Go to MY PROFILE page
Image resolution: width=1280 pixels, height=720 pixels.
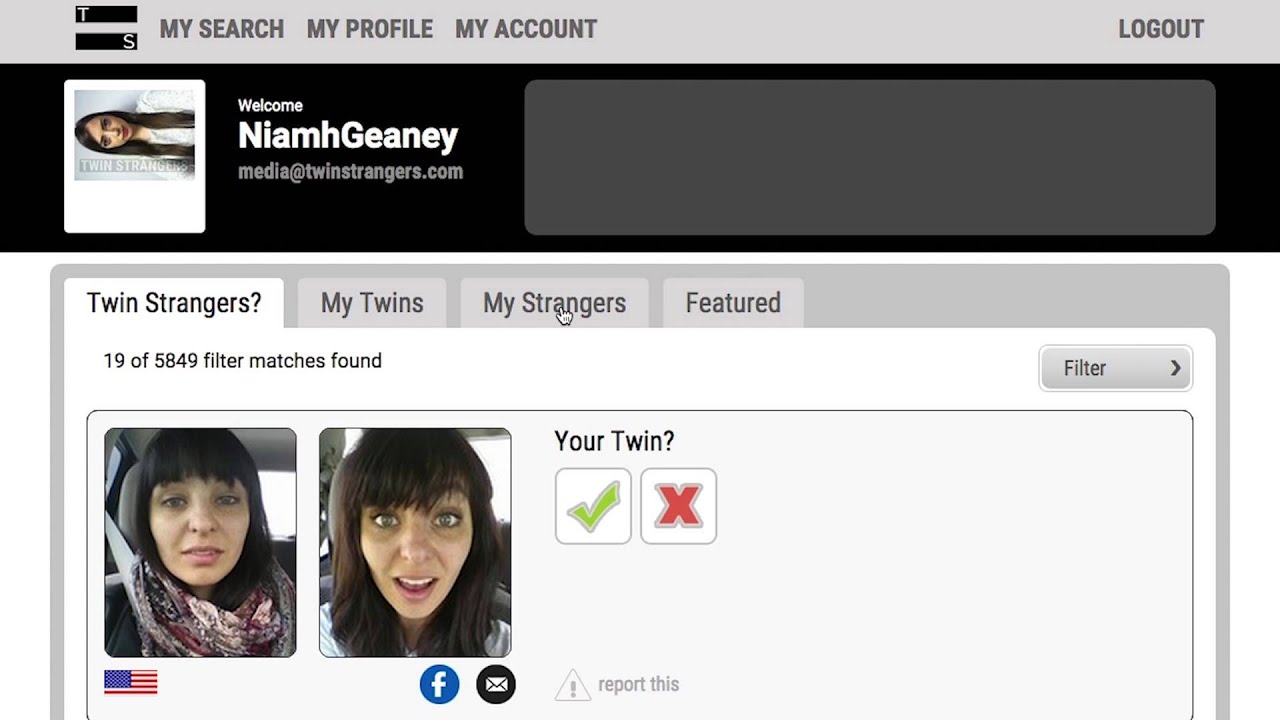(370, 29)
